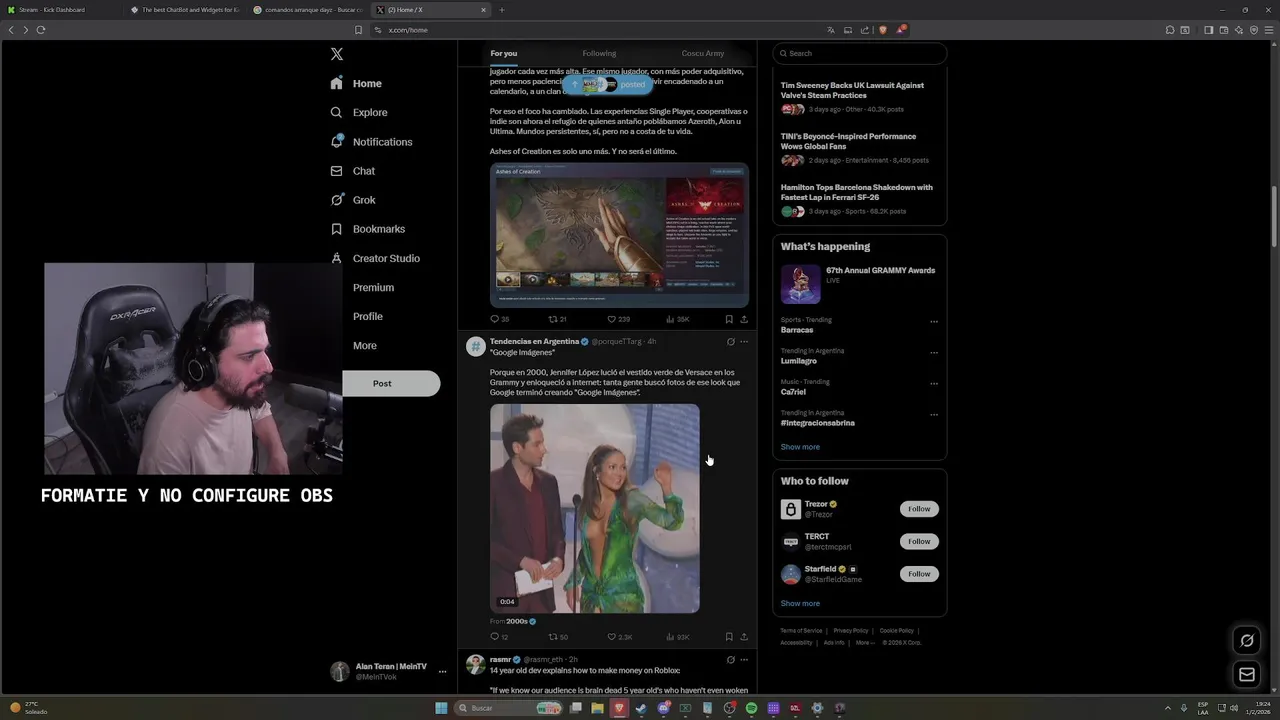Follow the TERCT account
The height and width of the screenshot is (720, 1280).
tap(919, 542)
